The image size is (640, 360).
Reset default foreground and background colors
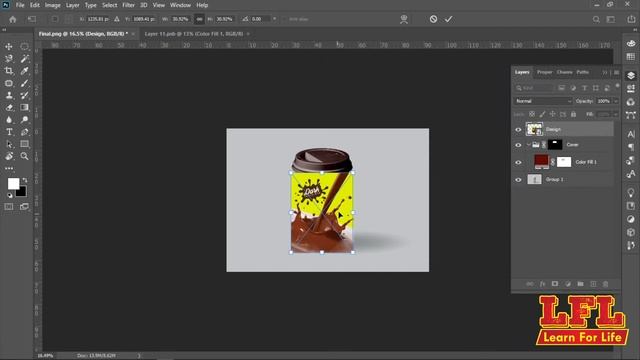tap(9, 196)
